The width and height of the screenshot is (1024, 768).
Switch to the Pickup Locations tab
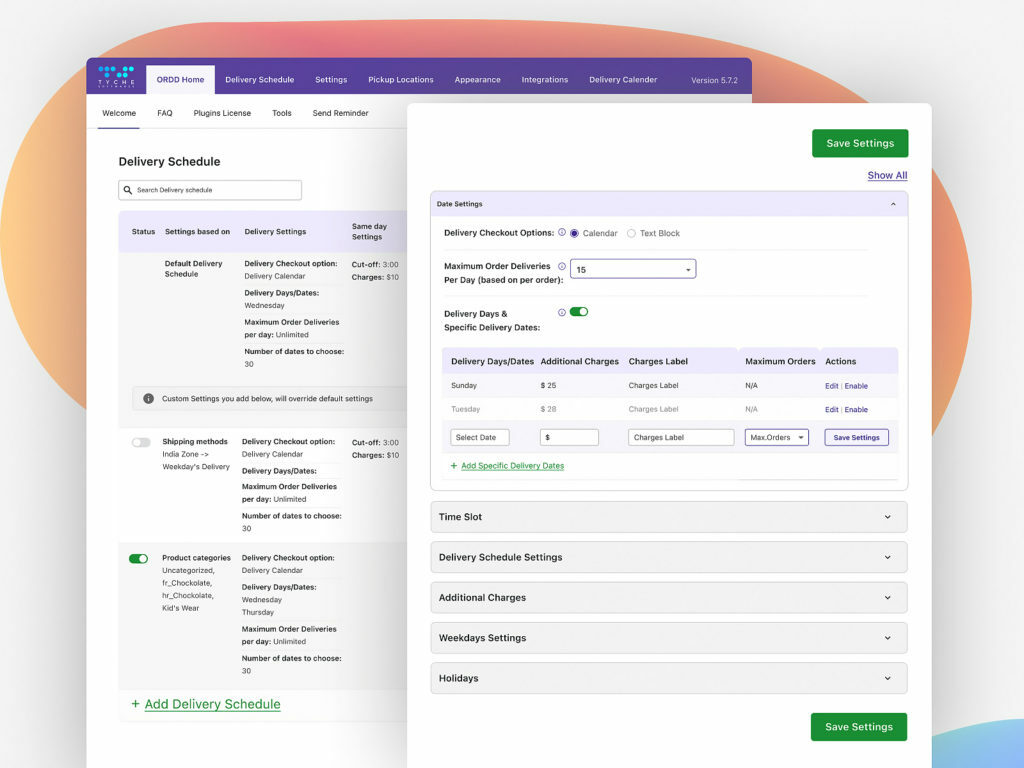tap(400, 80)
